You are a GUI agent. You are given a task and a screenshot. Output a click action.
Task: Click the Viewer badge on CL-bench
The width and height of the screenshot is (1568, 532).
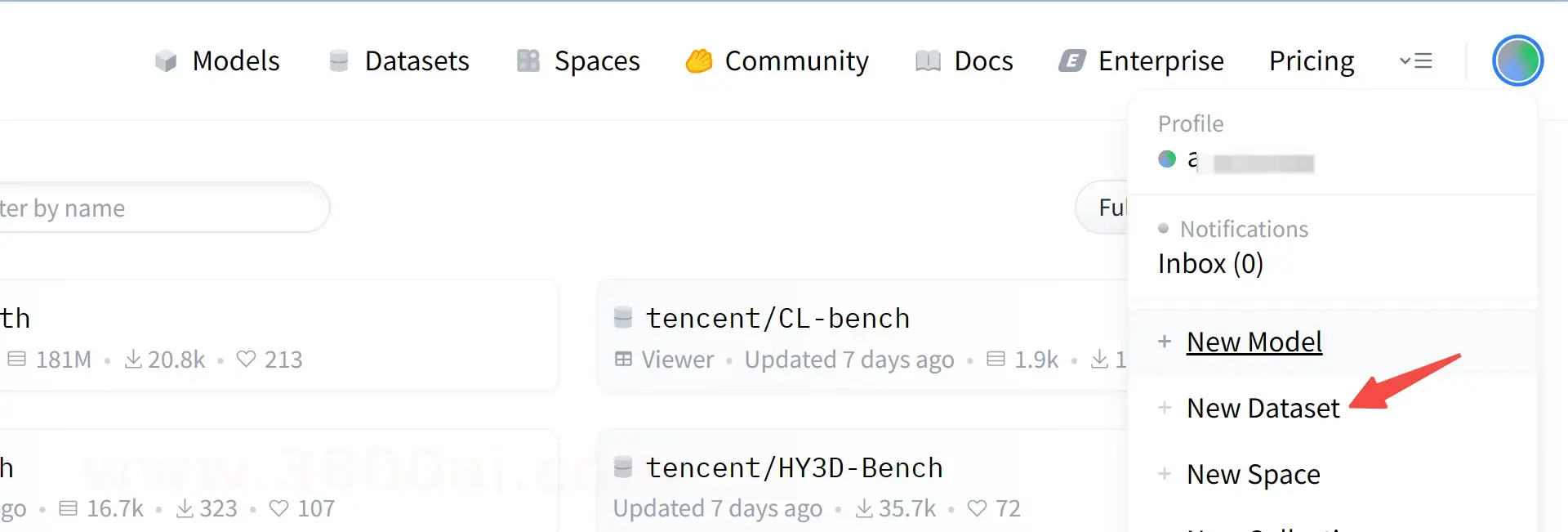coord(664,360)
